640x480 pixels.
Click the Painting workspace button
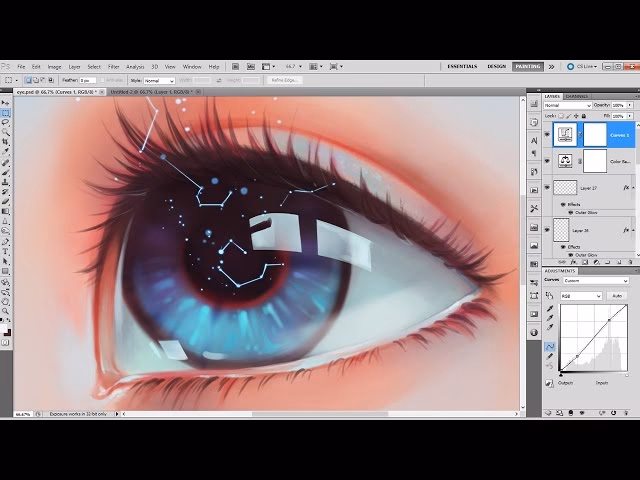point(528,66)
